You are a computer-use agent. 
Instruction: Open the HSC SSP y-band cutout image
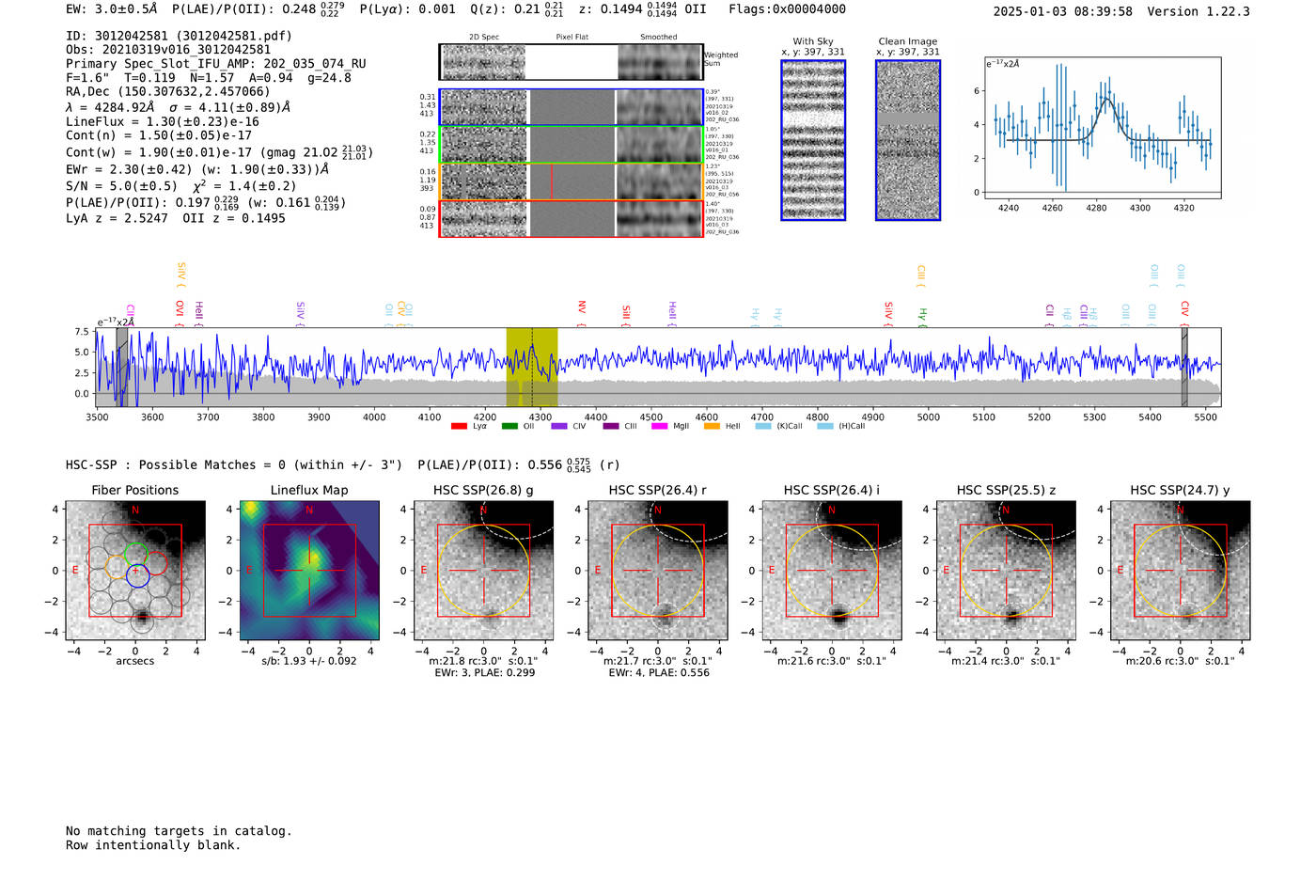(1180, 570)
